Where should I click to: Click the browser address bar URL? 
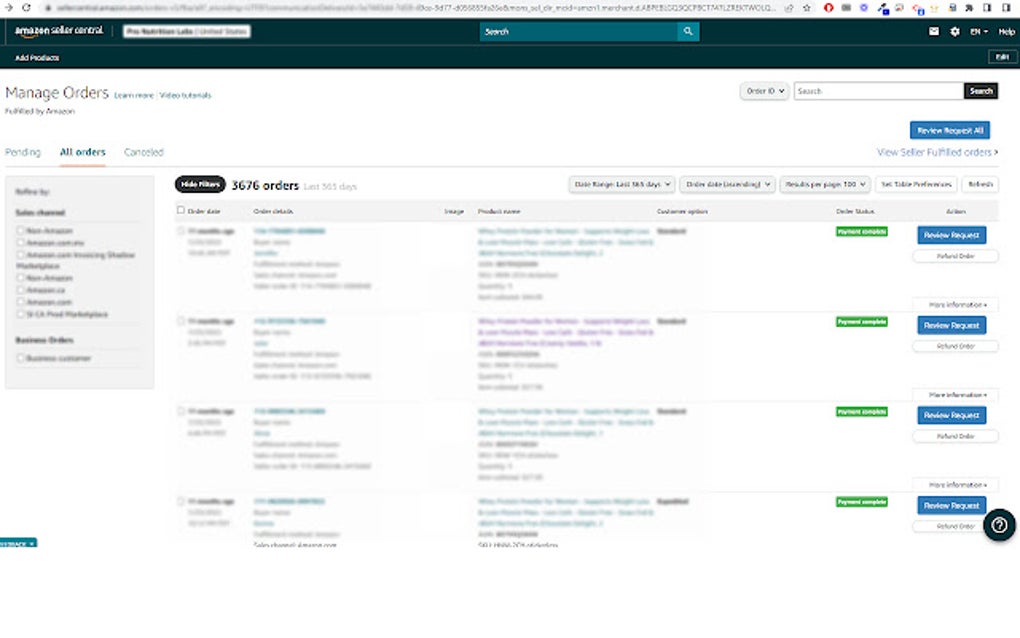click(x=416, y=8)
